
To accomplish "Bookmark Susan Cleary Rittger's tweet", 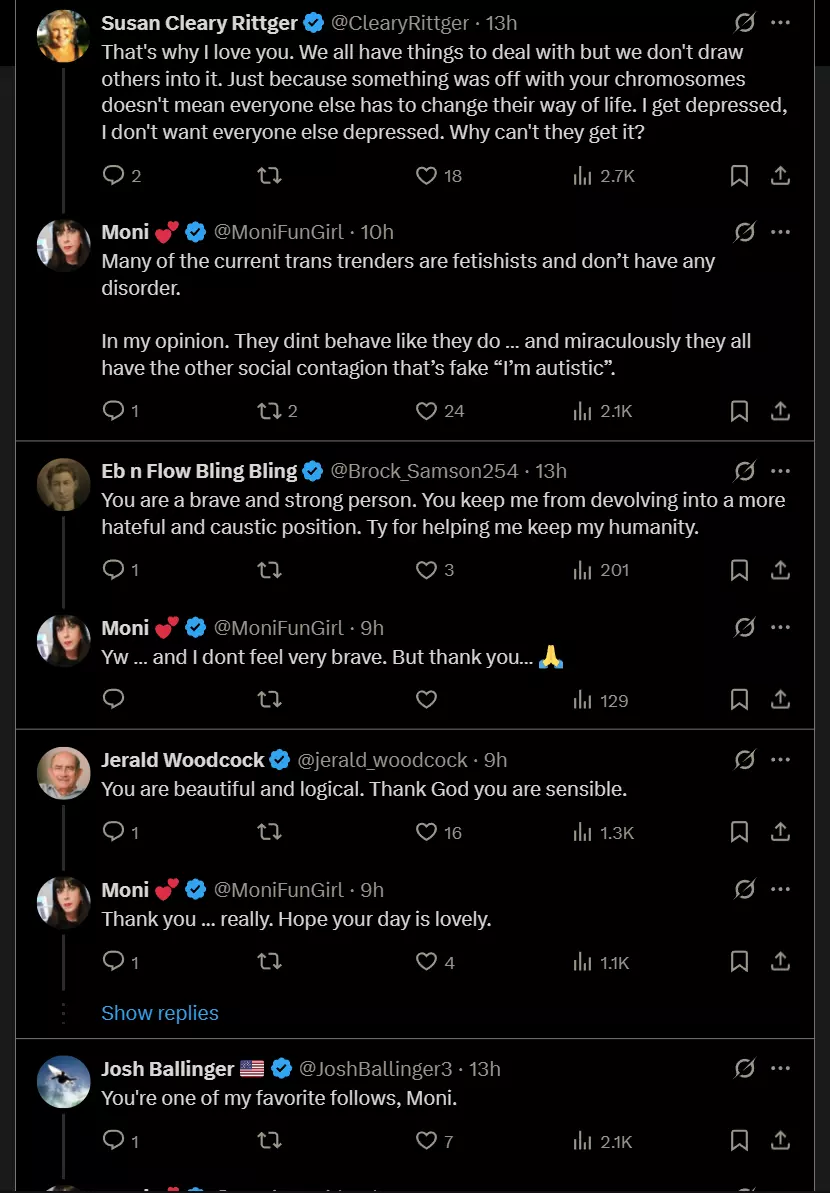I will point(739,176).
